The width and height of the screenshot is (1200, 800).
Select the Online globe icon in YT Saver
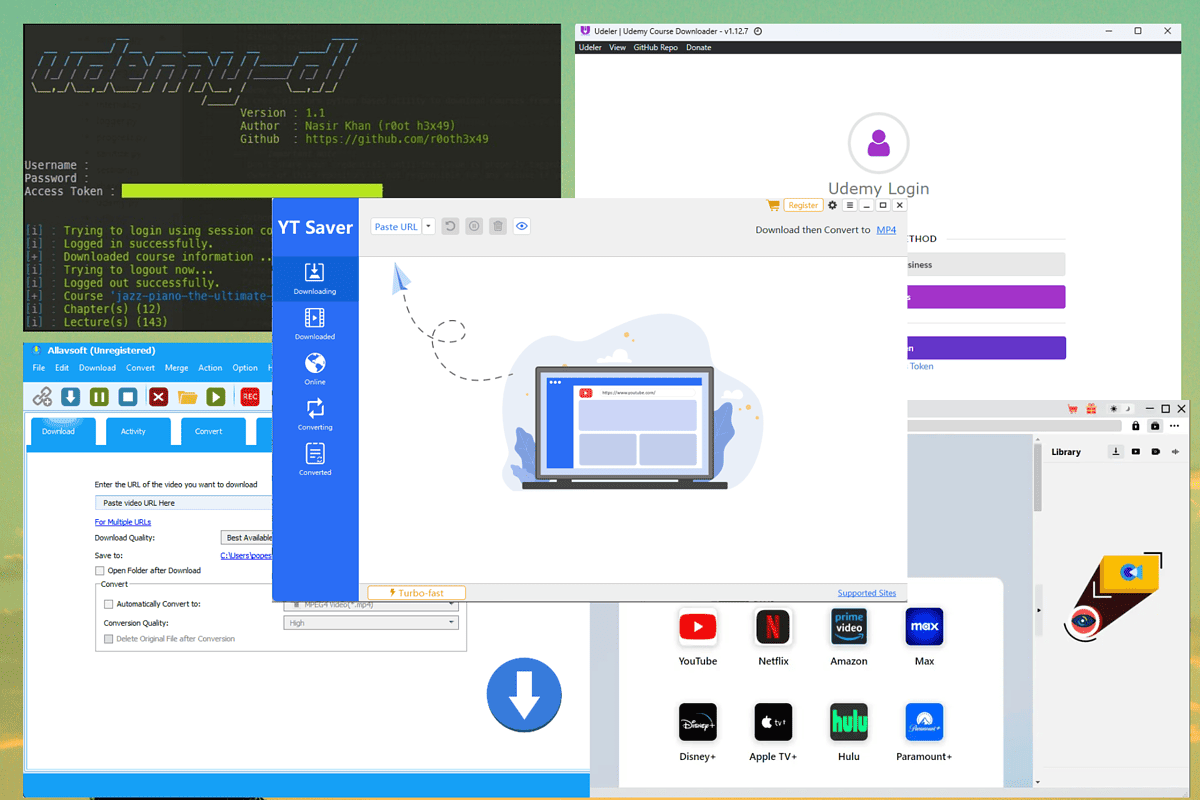click(x=315, y=367)
